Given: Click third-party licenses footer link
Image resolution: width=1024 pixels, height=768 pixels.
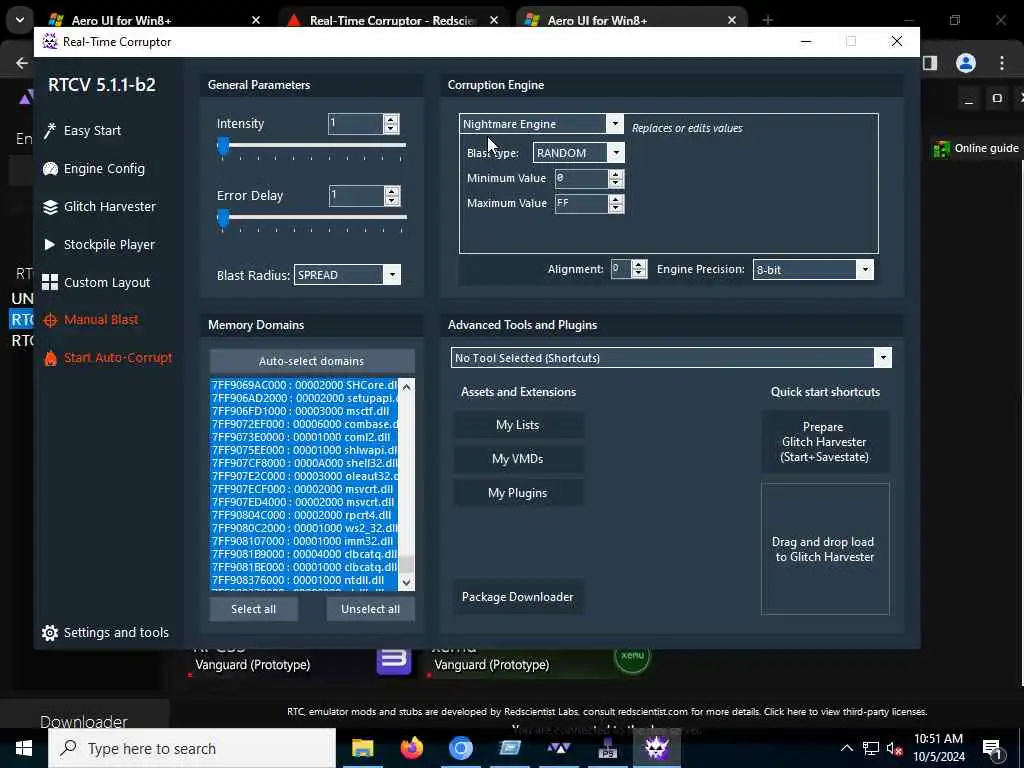Looking at the screenshot, I should coord(846,712).
